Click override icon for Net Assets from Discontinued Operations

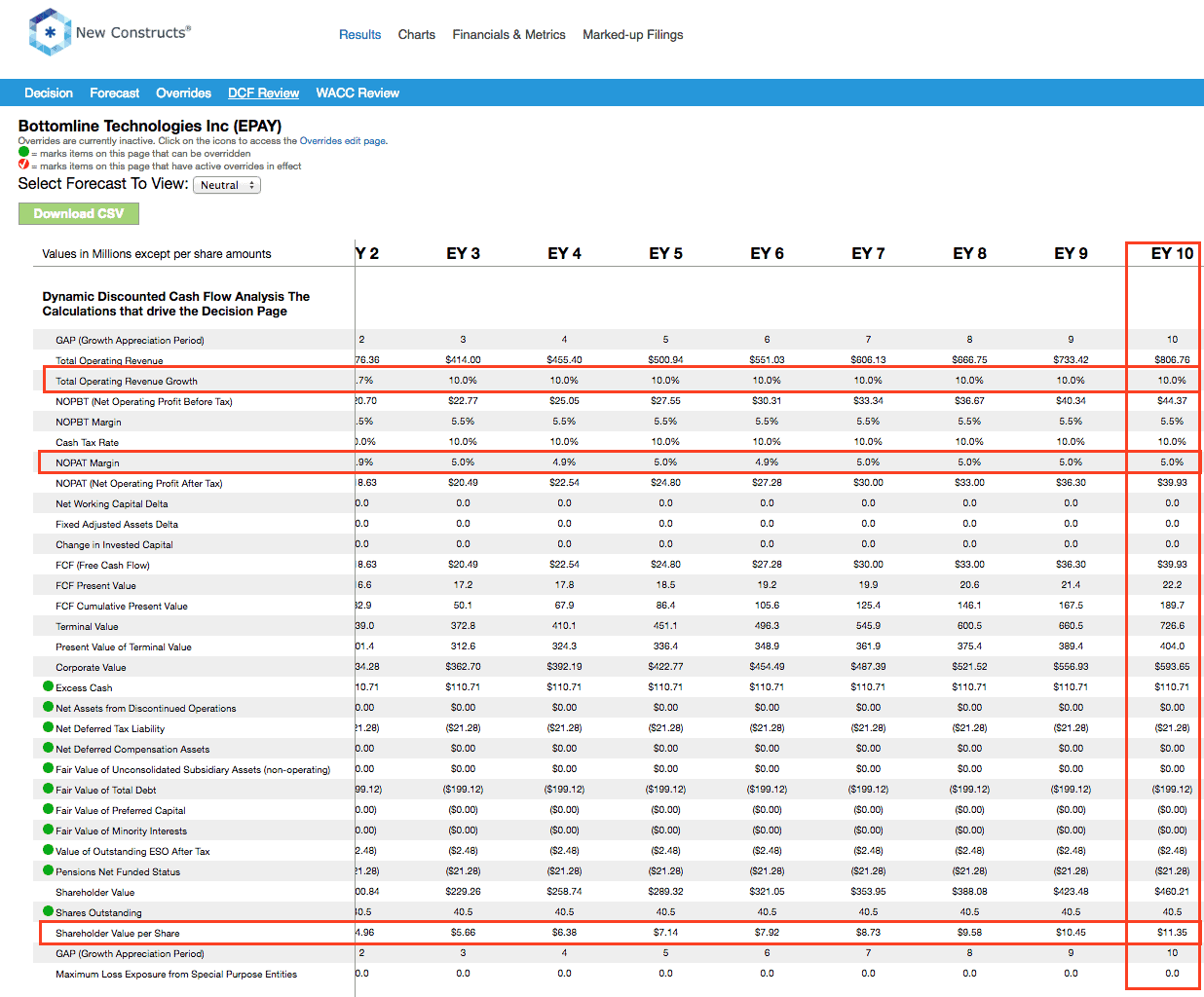[48, 707]
